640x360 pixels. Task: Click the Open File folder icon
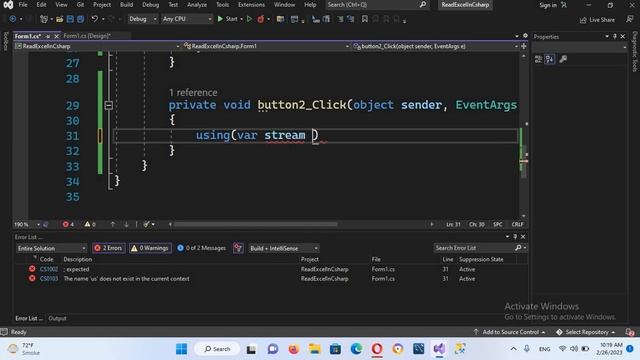(x=60, y=19)
